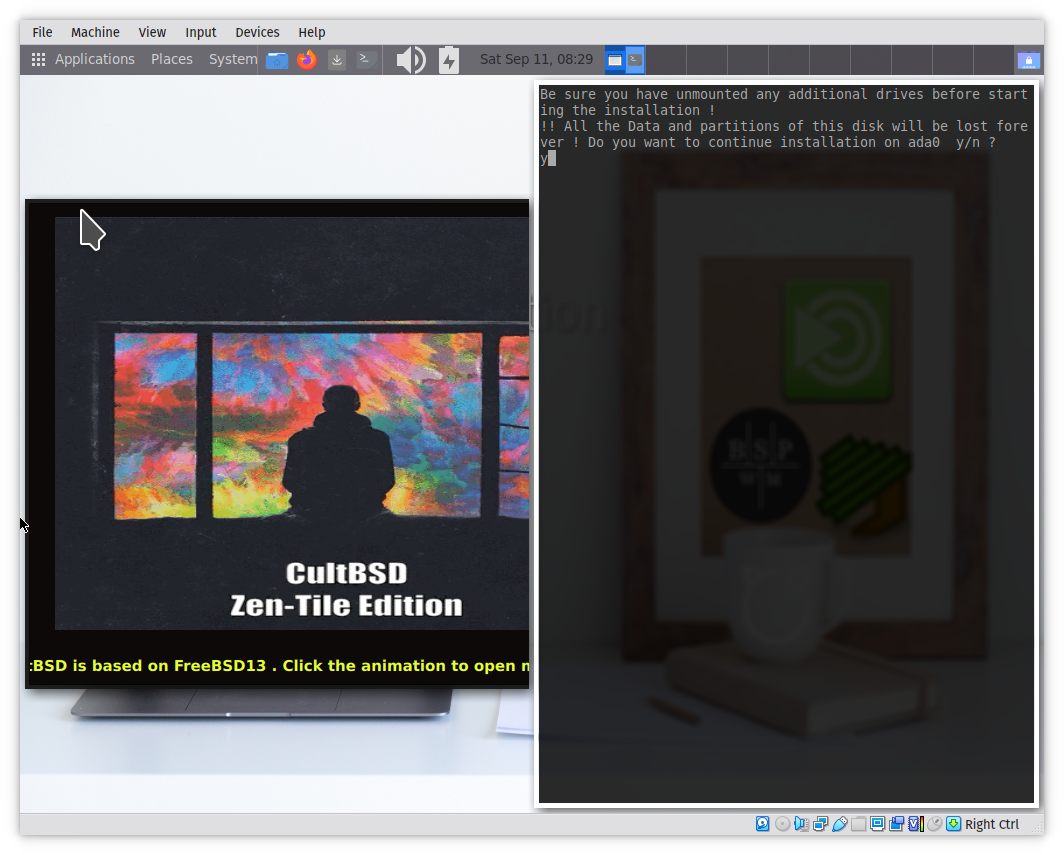The image size is (1064, 855).
Task: Click the network adapters status icon
Action: (x=821, y=824)
